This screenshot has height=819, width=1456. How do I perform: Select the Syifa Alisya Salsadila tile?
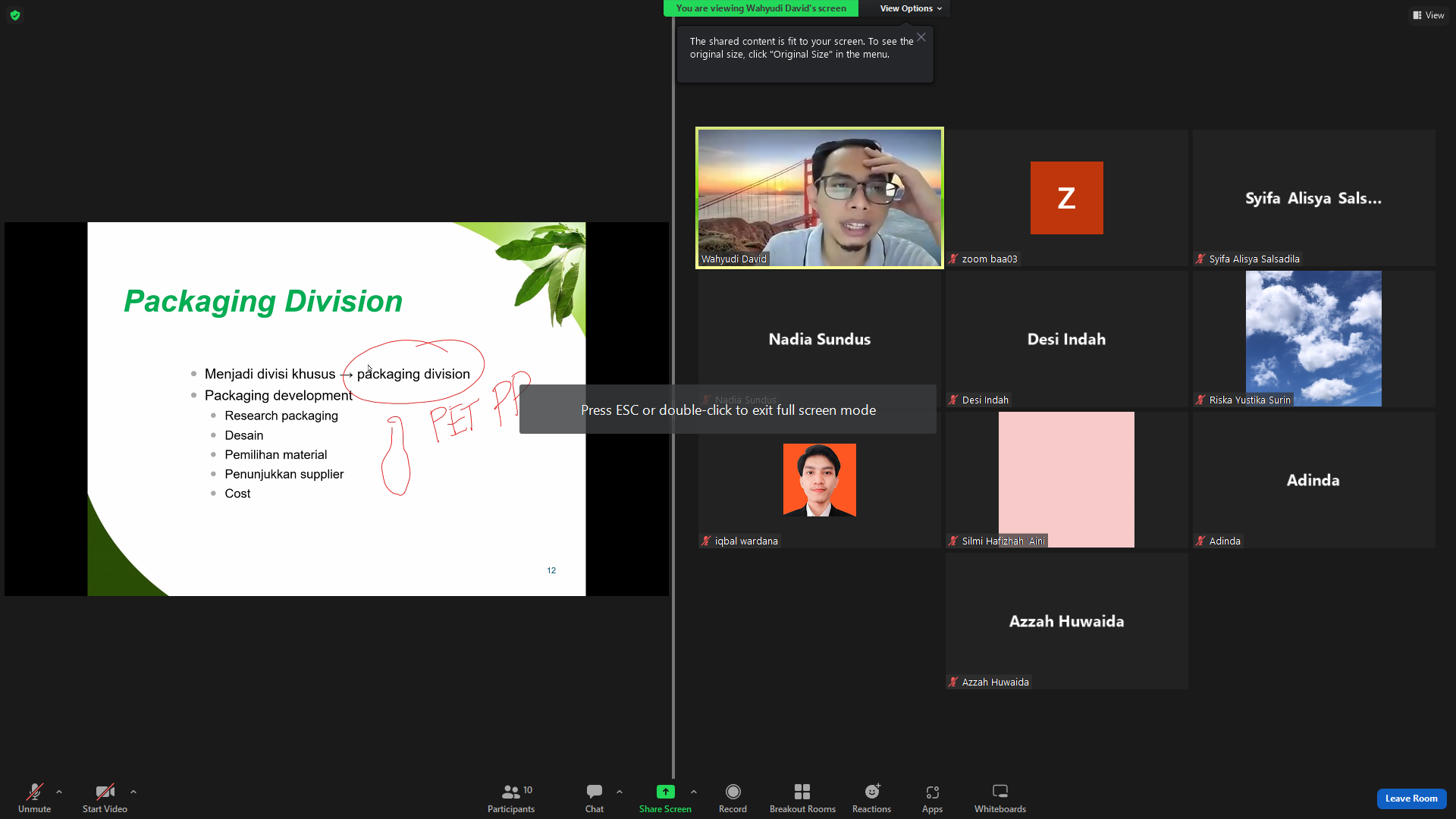click(x=1314, y=198)
